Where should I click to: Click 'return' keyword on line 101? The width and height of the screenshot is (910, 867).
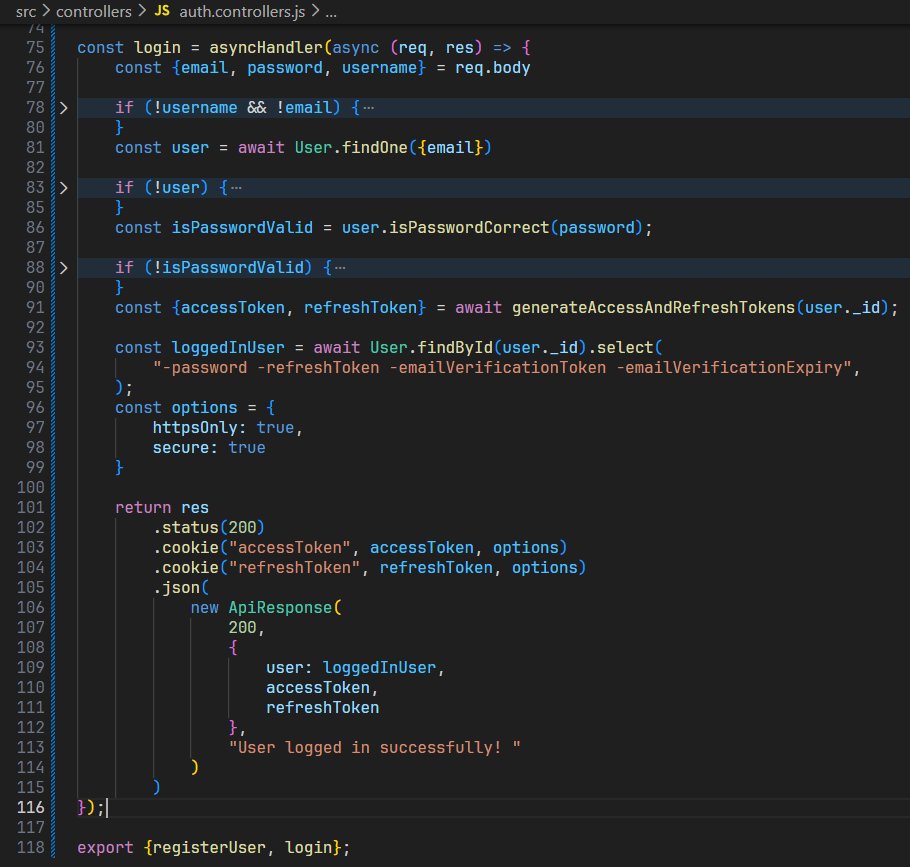(x=143, y=508)
